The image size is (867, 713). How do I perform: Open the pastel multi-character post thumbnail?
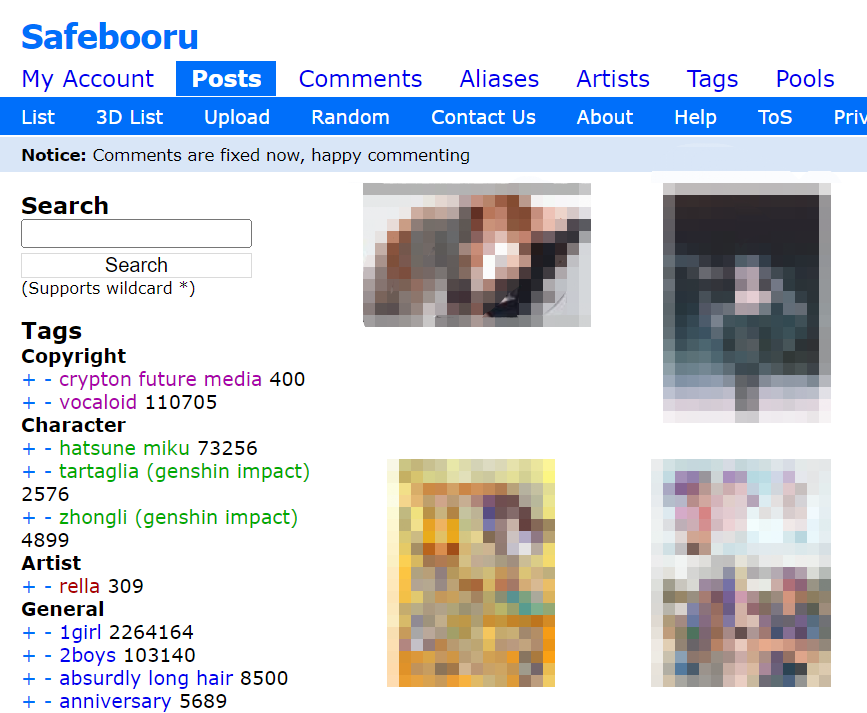click(740, 573)
